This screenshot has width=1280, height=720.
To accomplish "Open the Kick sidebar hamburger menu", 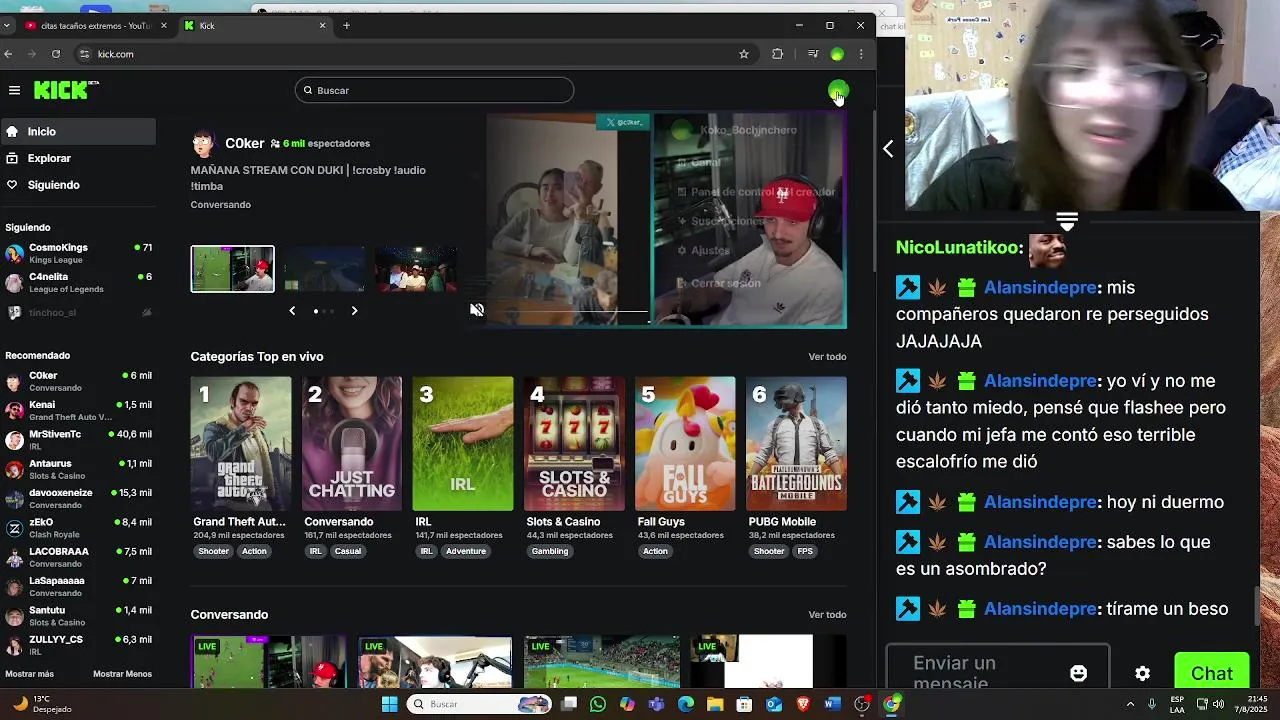I will click(x=14, y=90).
